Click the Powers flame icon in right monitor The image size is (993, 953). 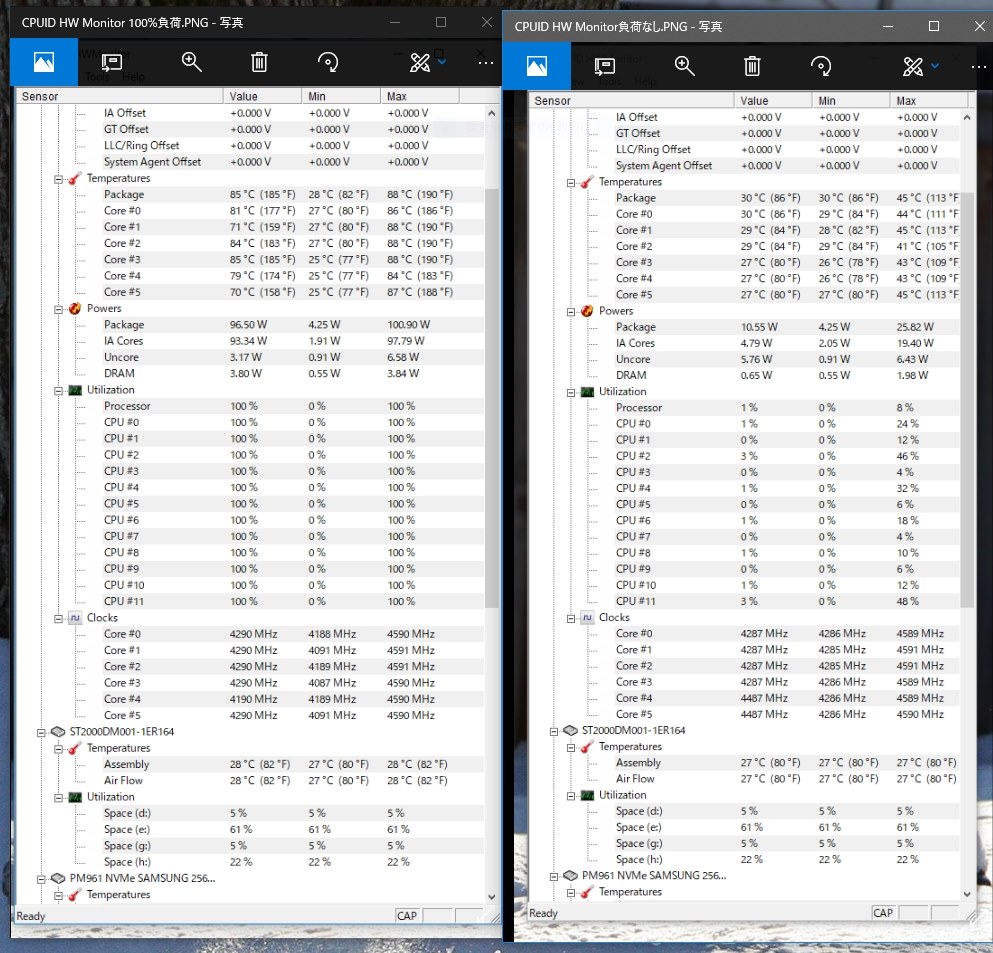coord(587,311)
